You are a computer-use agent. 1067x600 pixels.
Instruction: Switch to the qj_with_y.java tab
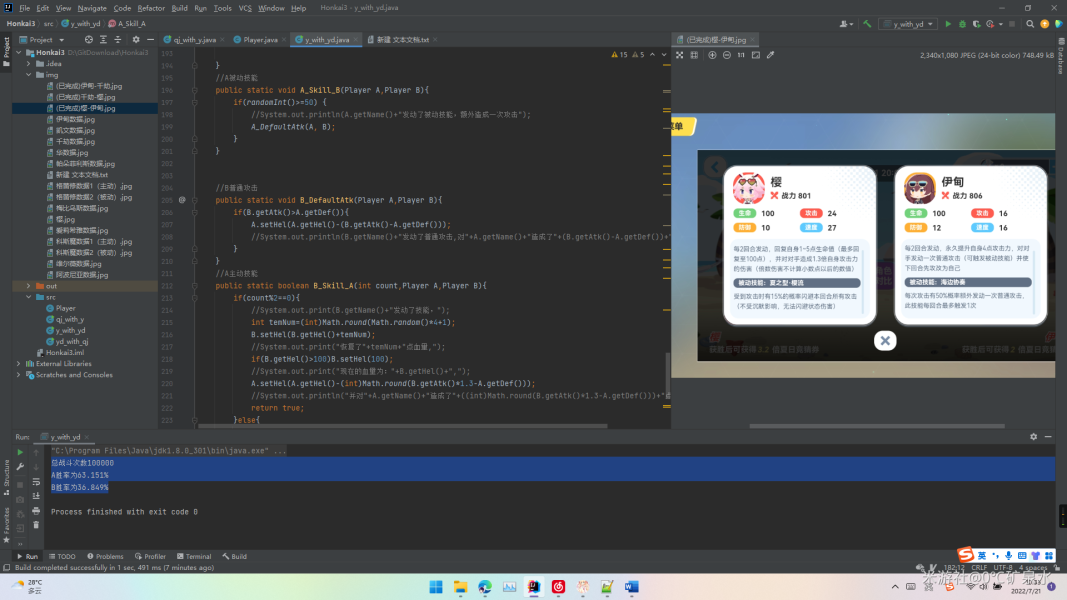click(193, 39)
